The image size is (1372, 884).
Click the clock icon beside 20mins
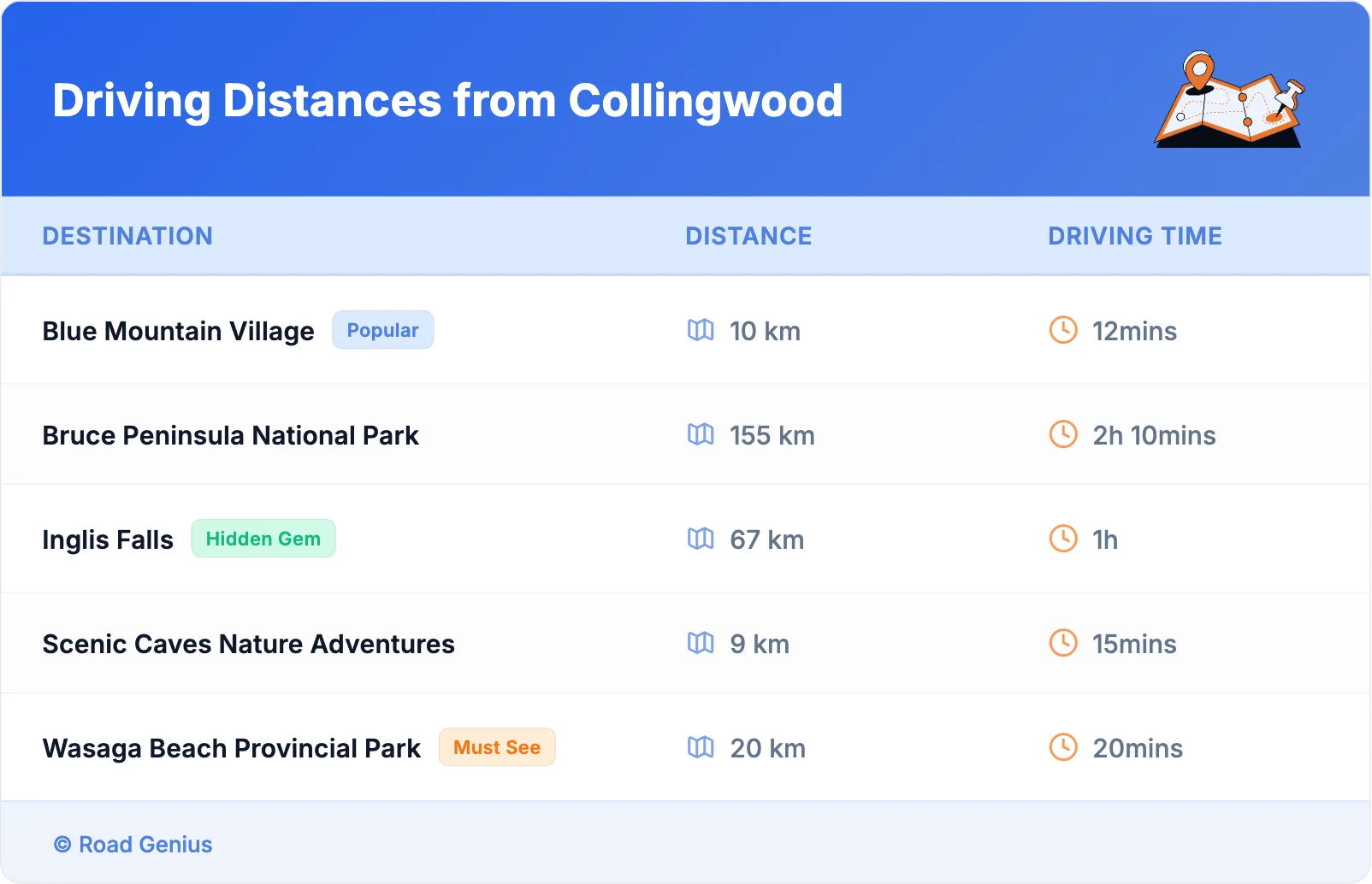point(1063,747)
